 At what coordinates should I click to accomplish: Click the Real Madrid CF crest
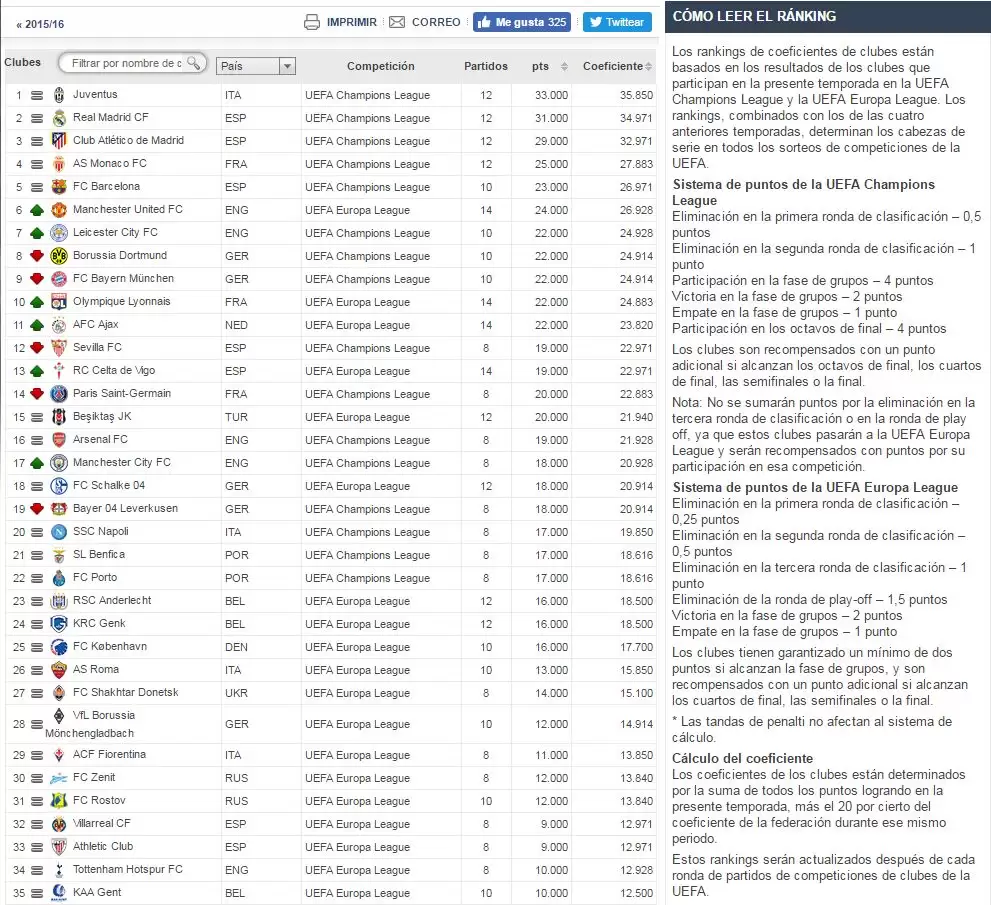pos(59,118)
